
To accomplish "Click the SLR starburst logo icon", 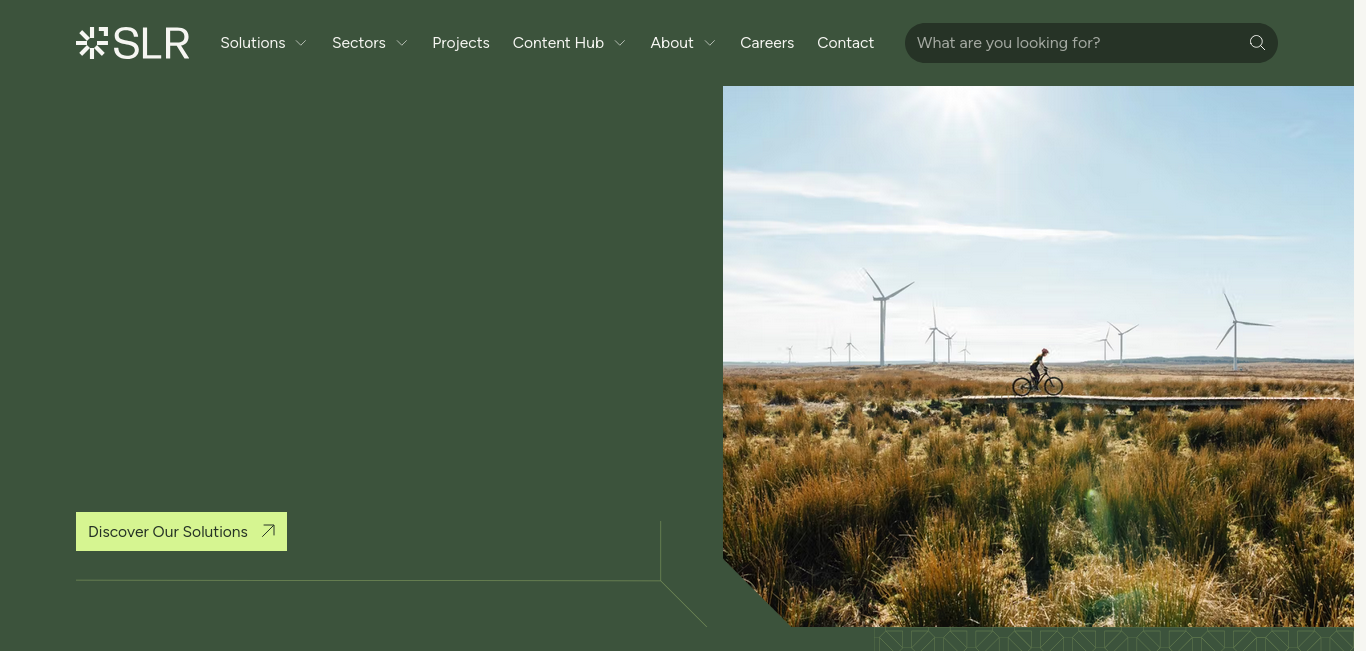I will click(x=91, y=43).
